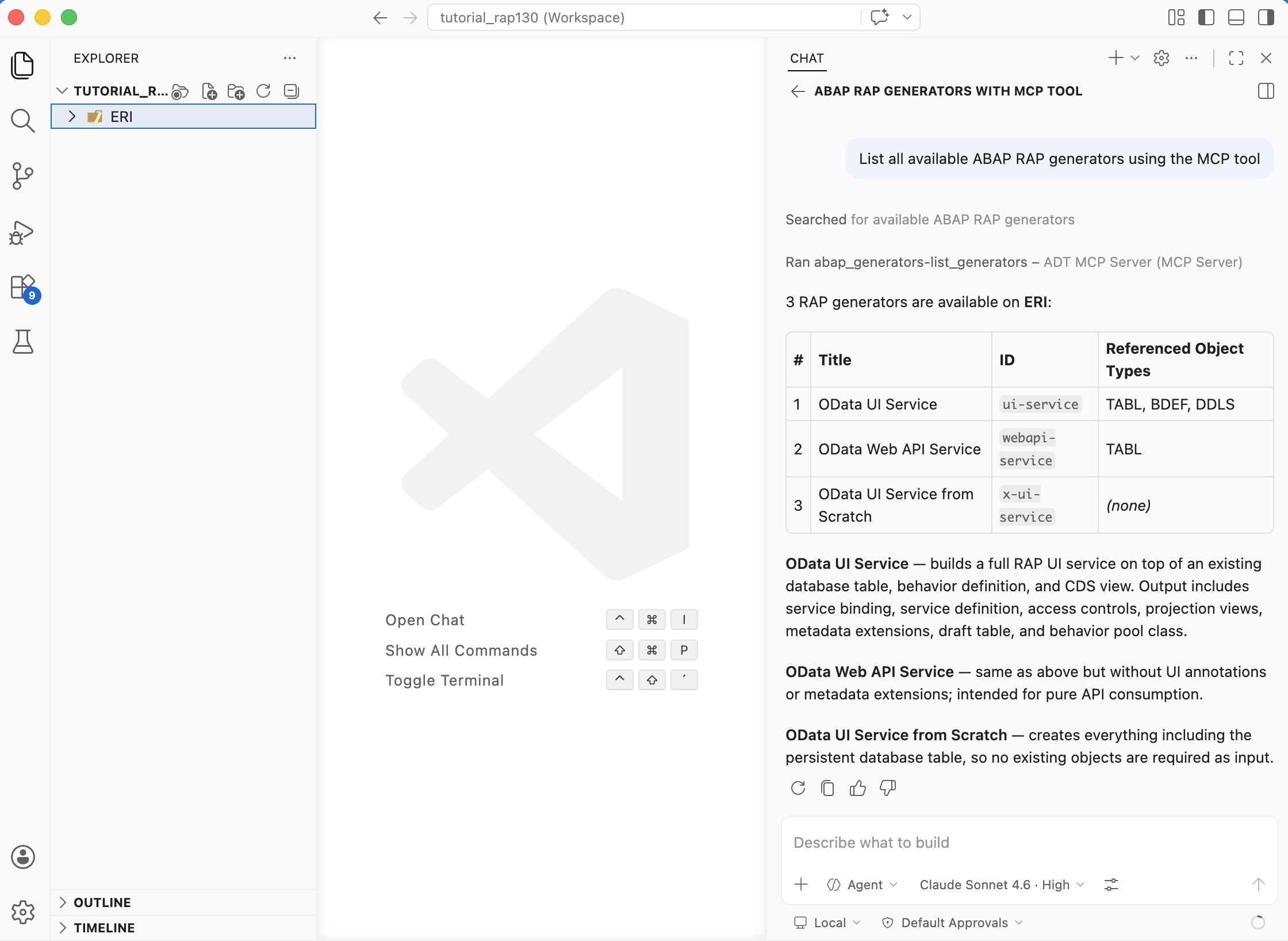
Task: Start a new chat with plus icon
Action: pos(1115,58)
